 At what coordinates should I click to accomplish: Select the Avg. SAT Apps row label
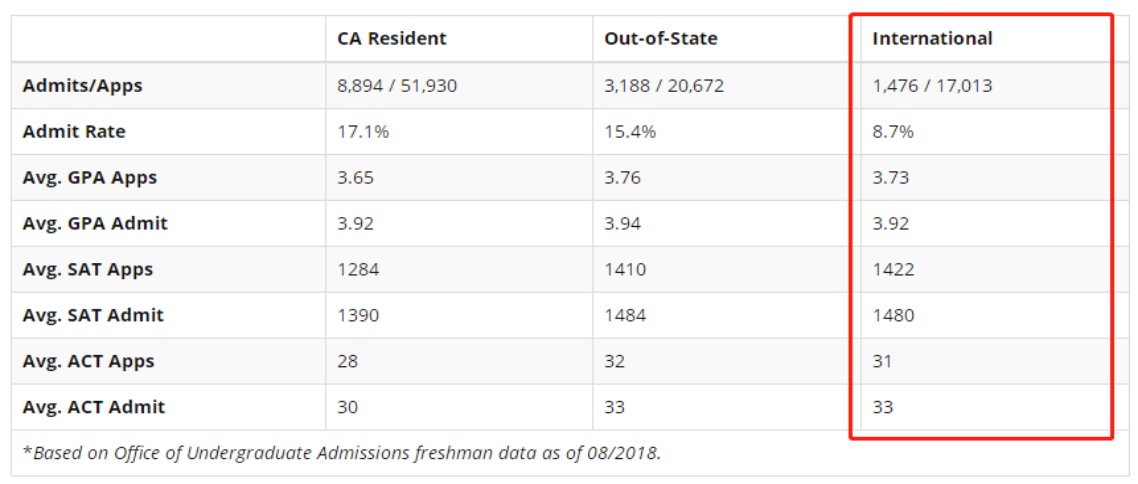(x=88, y=270)
